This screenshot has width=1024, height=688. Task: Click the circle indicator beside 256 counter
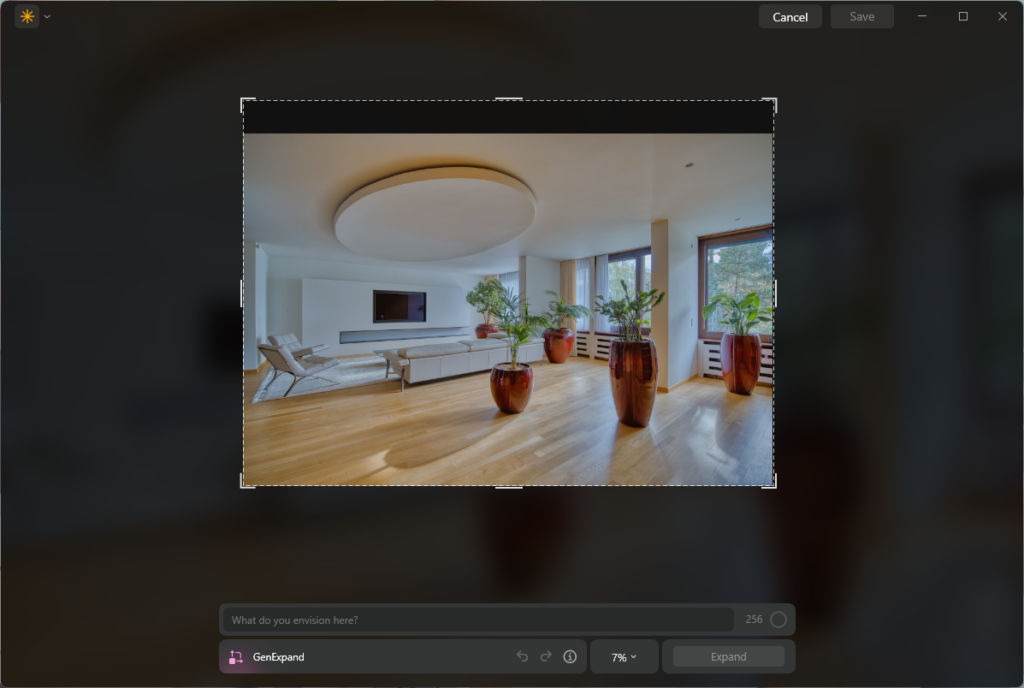pos(778,619)
